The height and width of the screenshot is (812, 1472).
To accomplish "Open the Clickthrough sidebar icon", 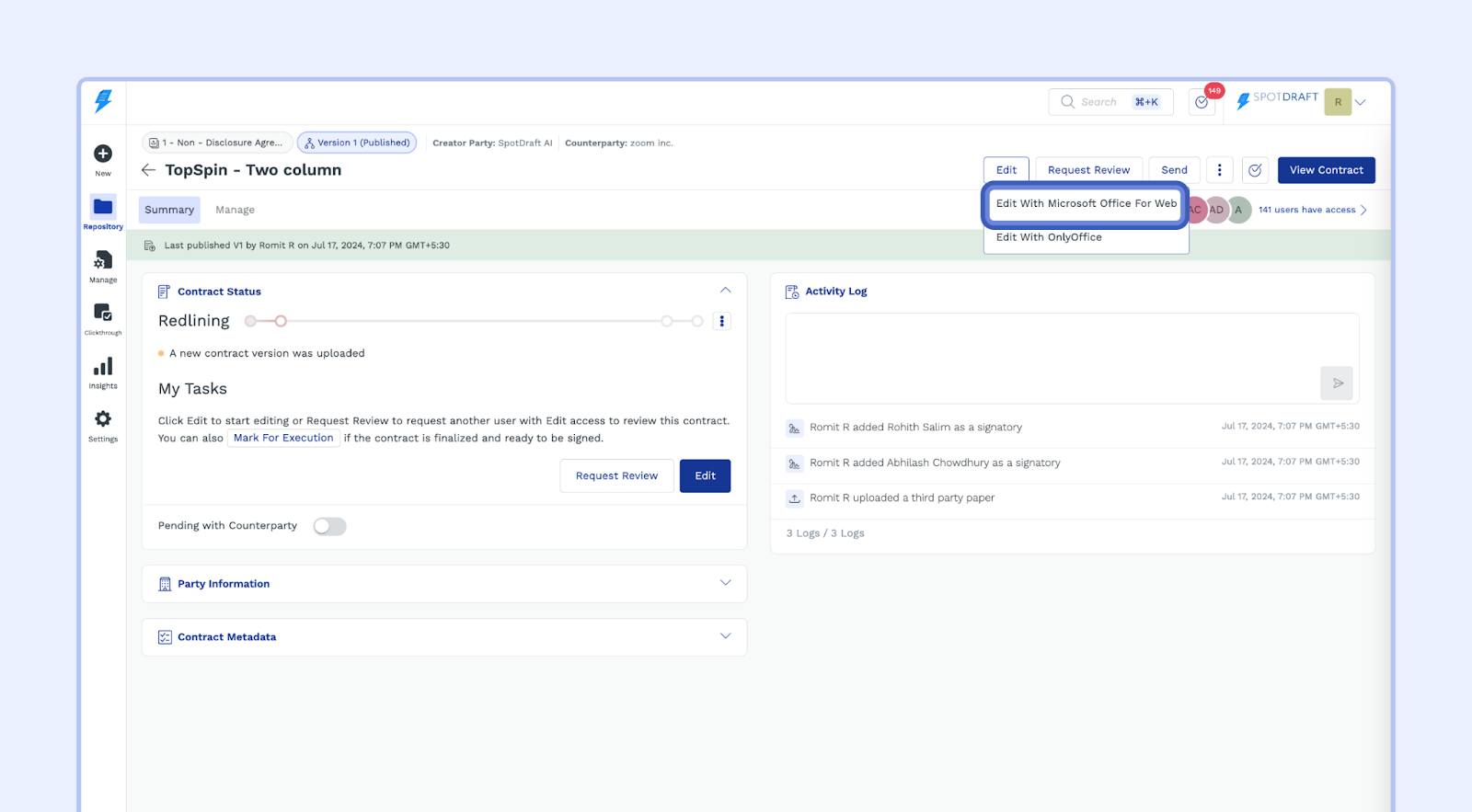I will point(103,314).
